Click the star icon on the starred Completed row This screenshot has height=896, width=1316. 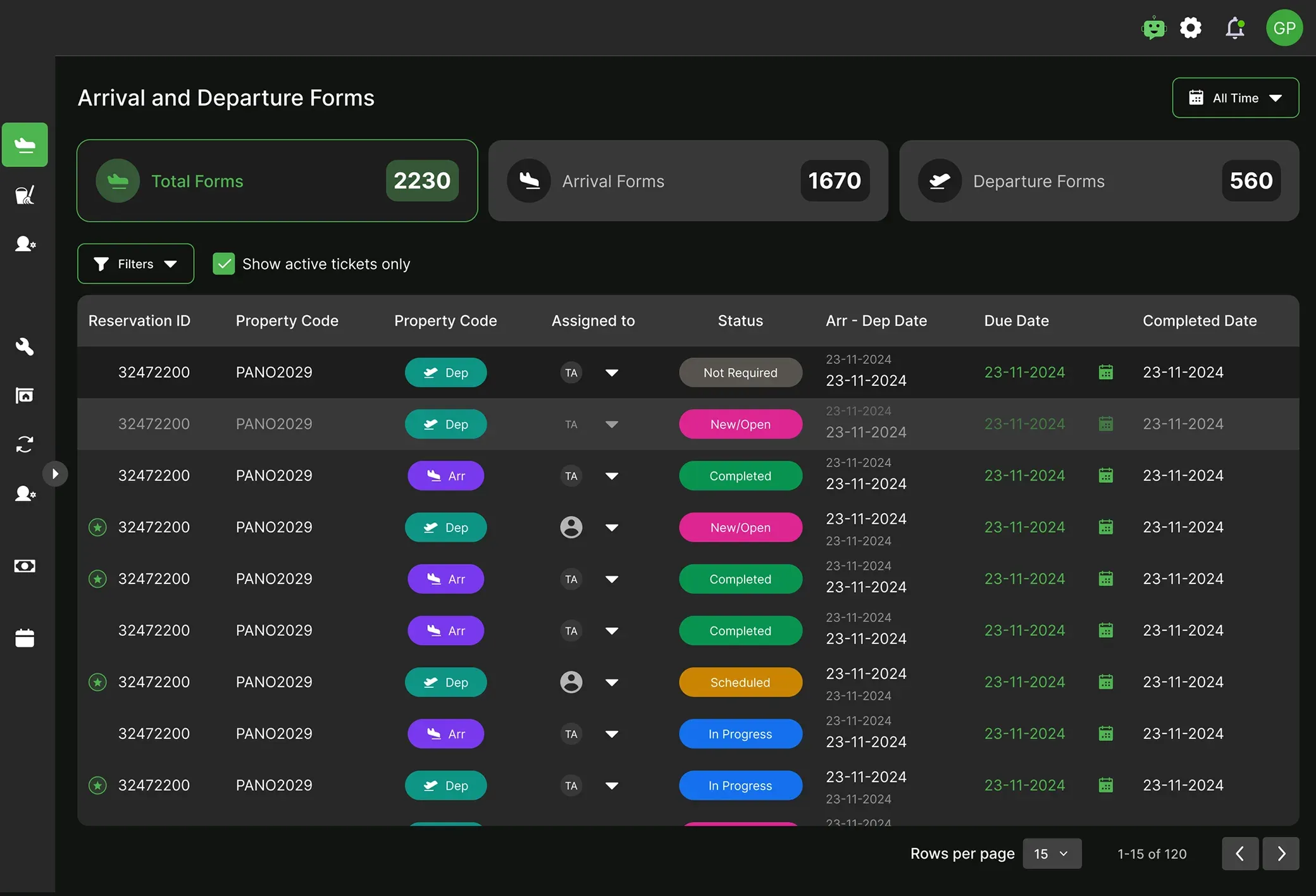point(97,579)
